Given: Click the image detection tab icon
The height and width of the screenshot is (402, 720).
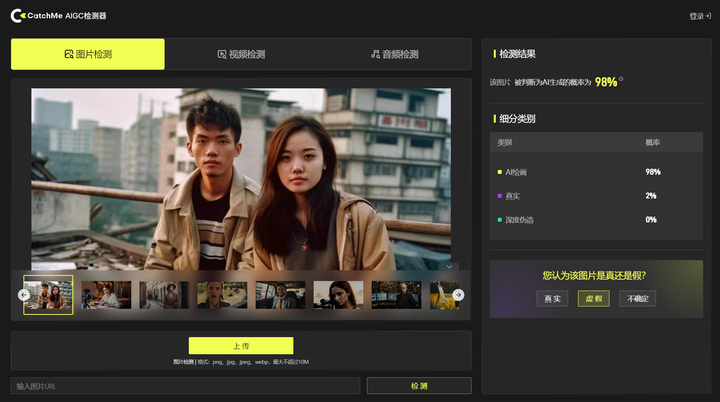Looking at the screenshot, I should pos(69,54).
